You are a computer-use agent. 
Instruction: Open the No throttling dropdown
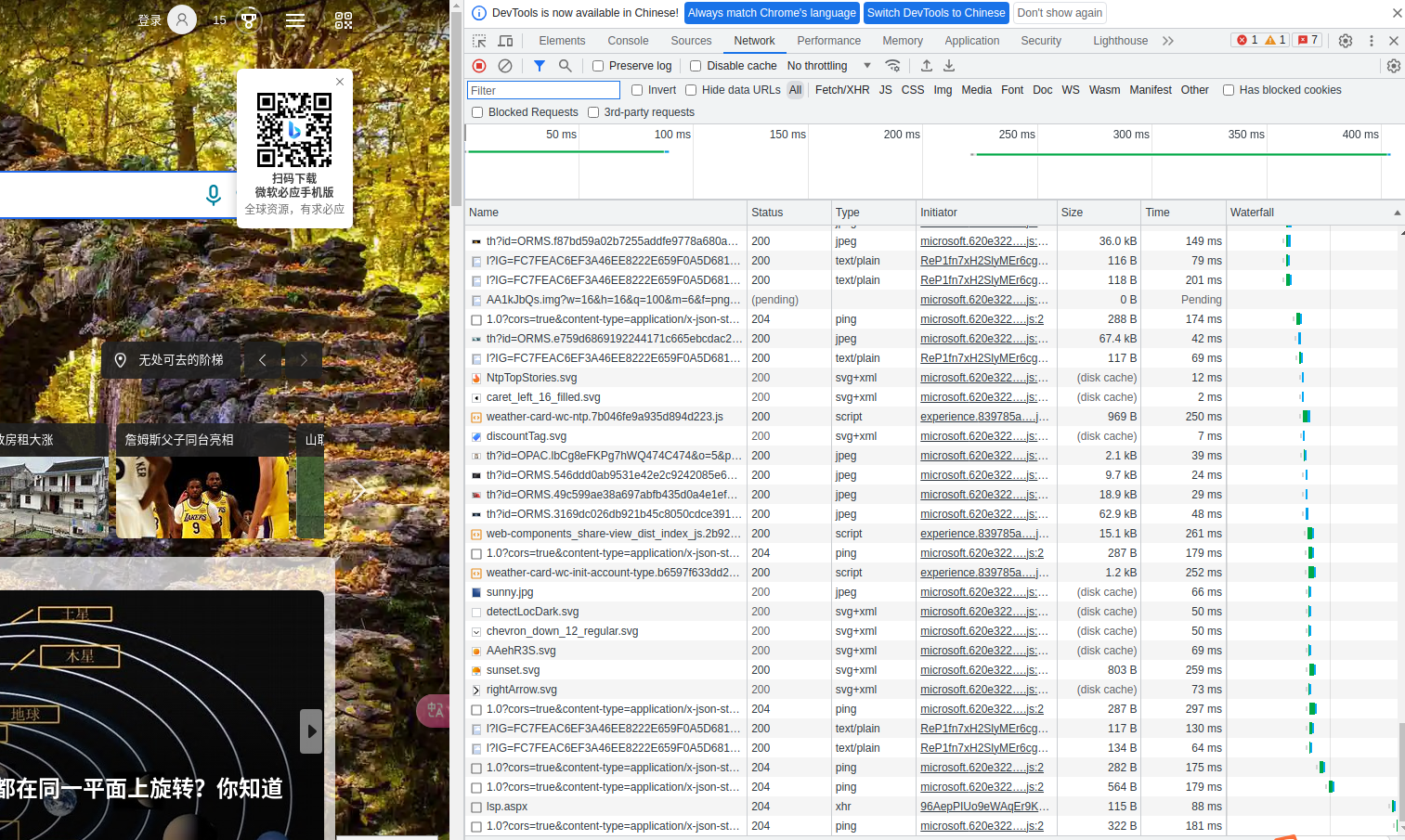(x=828, y=66)
